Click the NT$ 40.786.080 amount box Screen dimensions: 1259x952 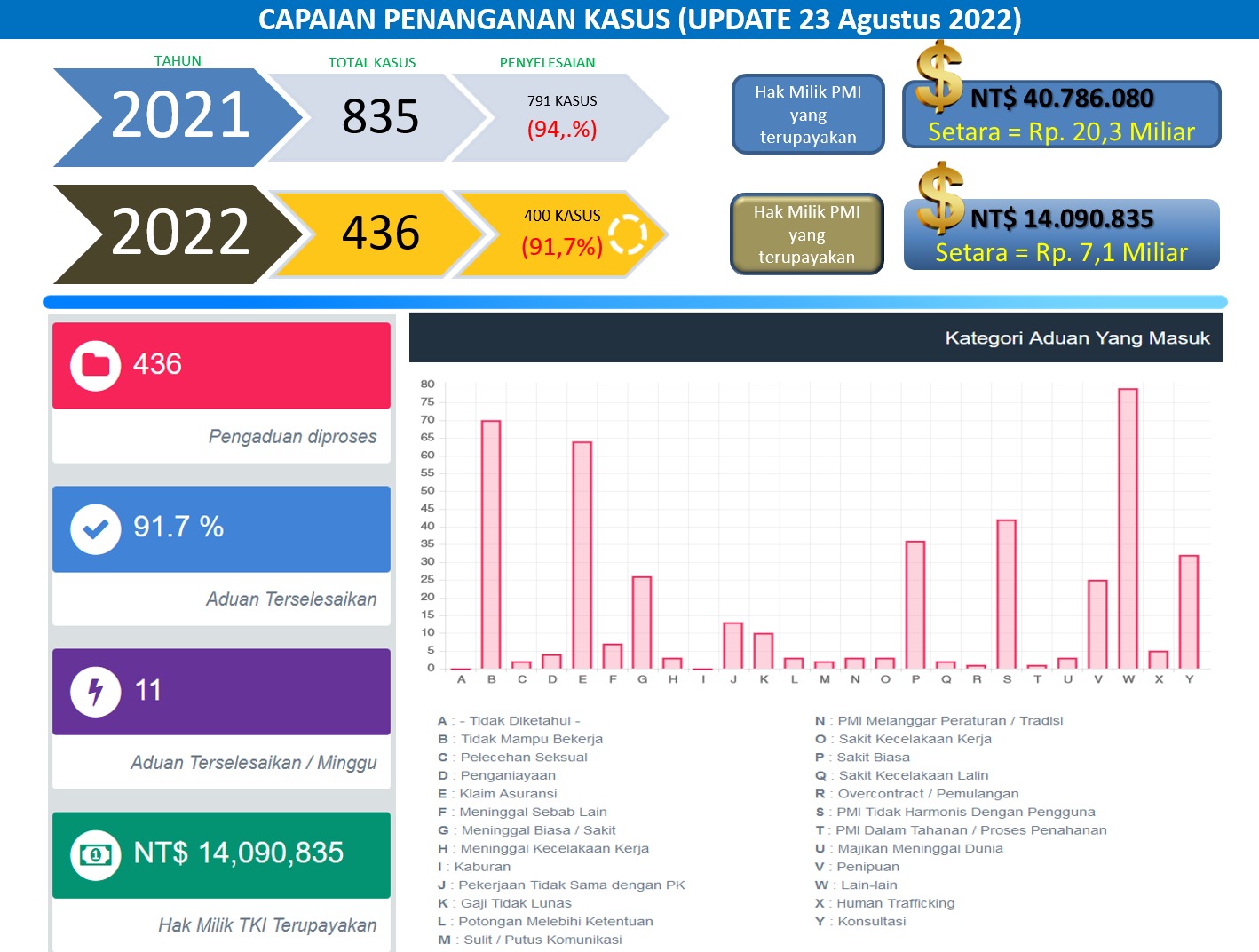click(x=1062, y=115)
